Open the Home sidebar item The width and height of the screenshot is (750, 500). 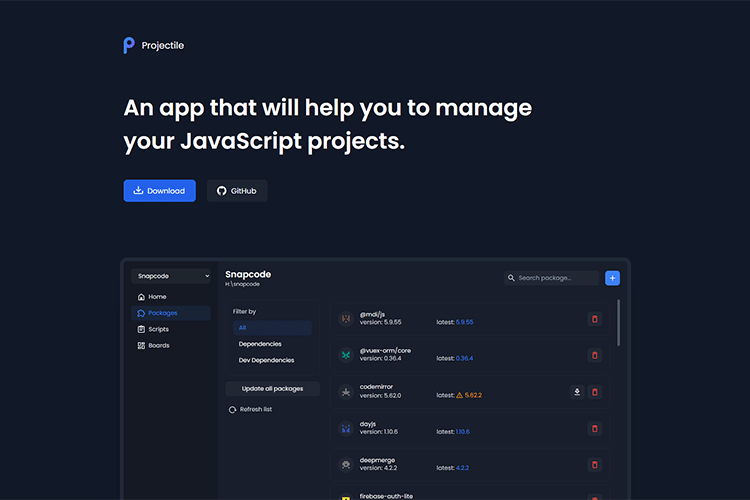point(157,297)
